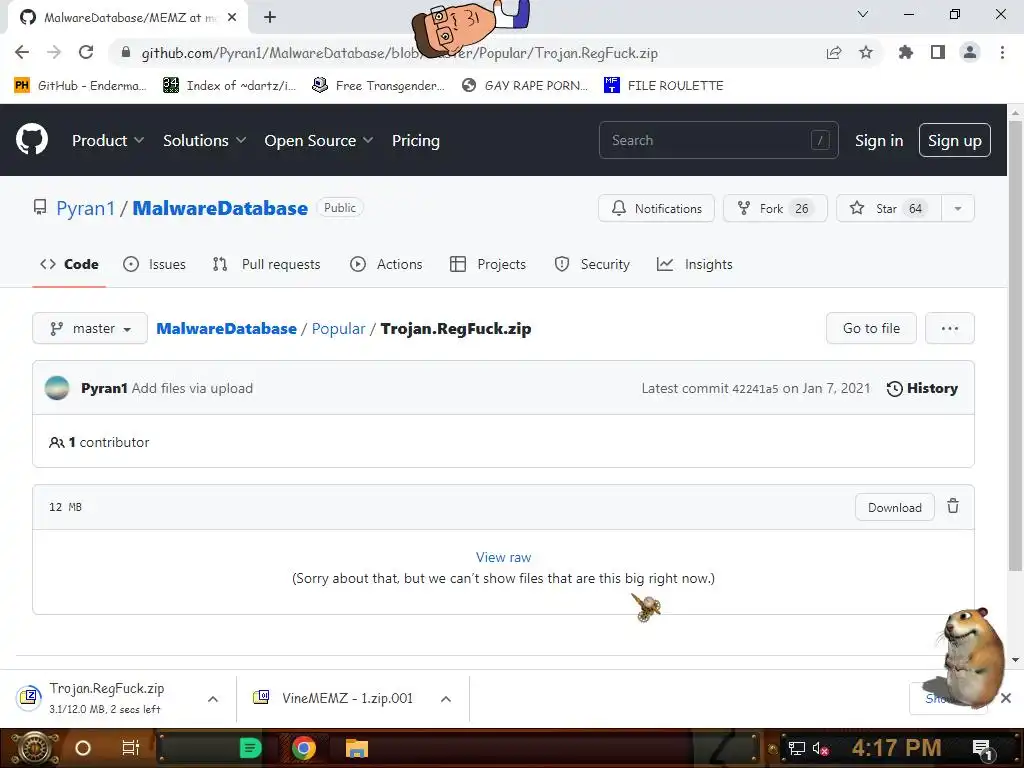The height and width of the screenshot is (768, 1024).
Task: Open the FILE ROULETTE bookmark
Action: pyautogui.click(x=664, y=86)
